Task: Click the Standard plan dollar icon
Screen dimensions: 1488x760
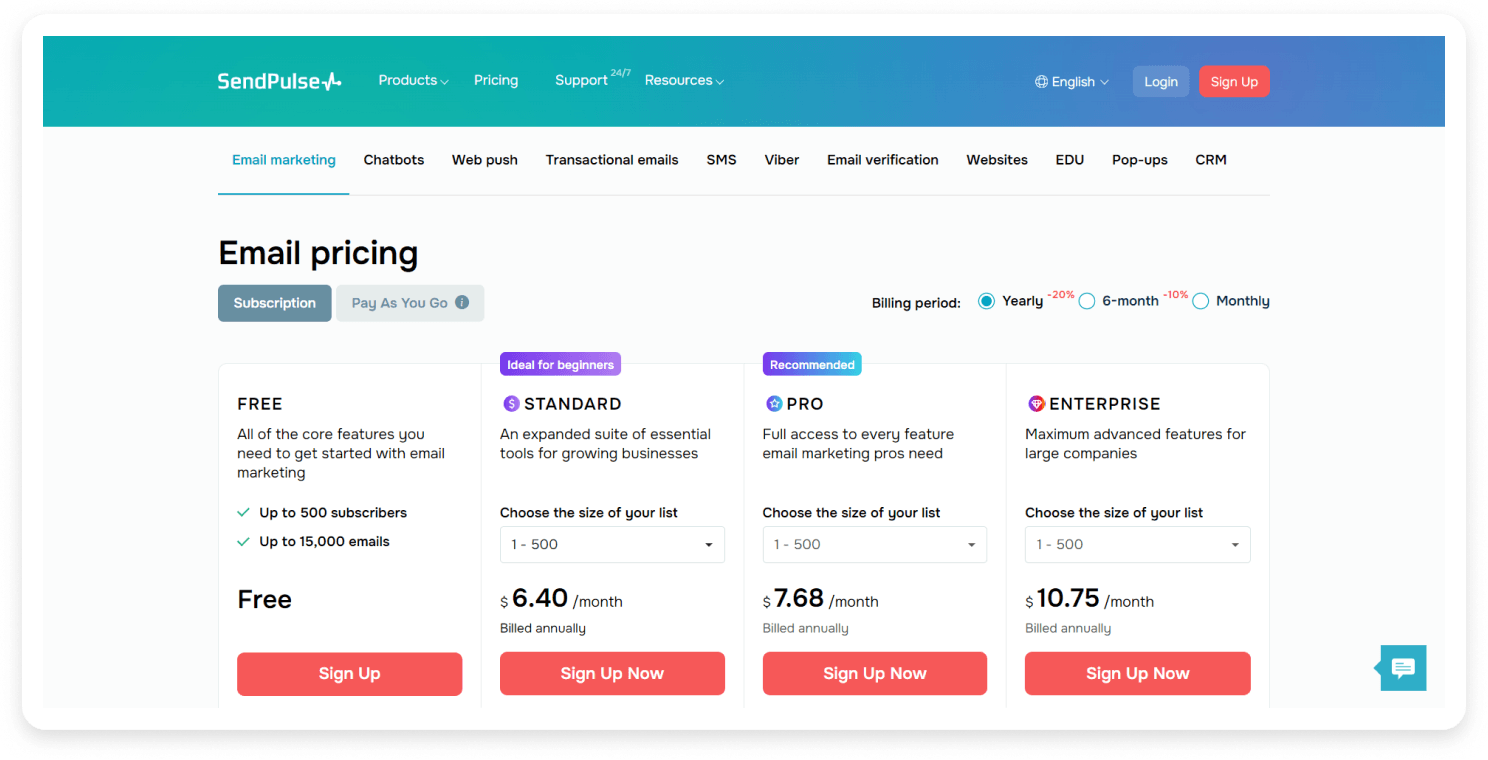Action: 511,404
